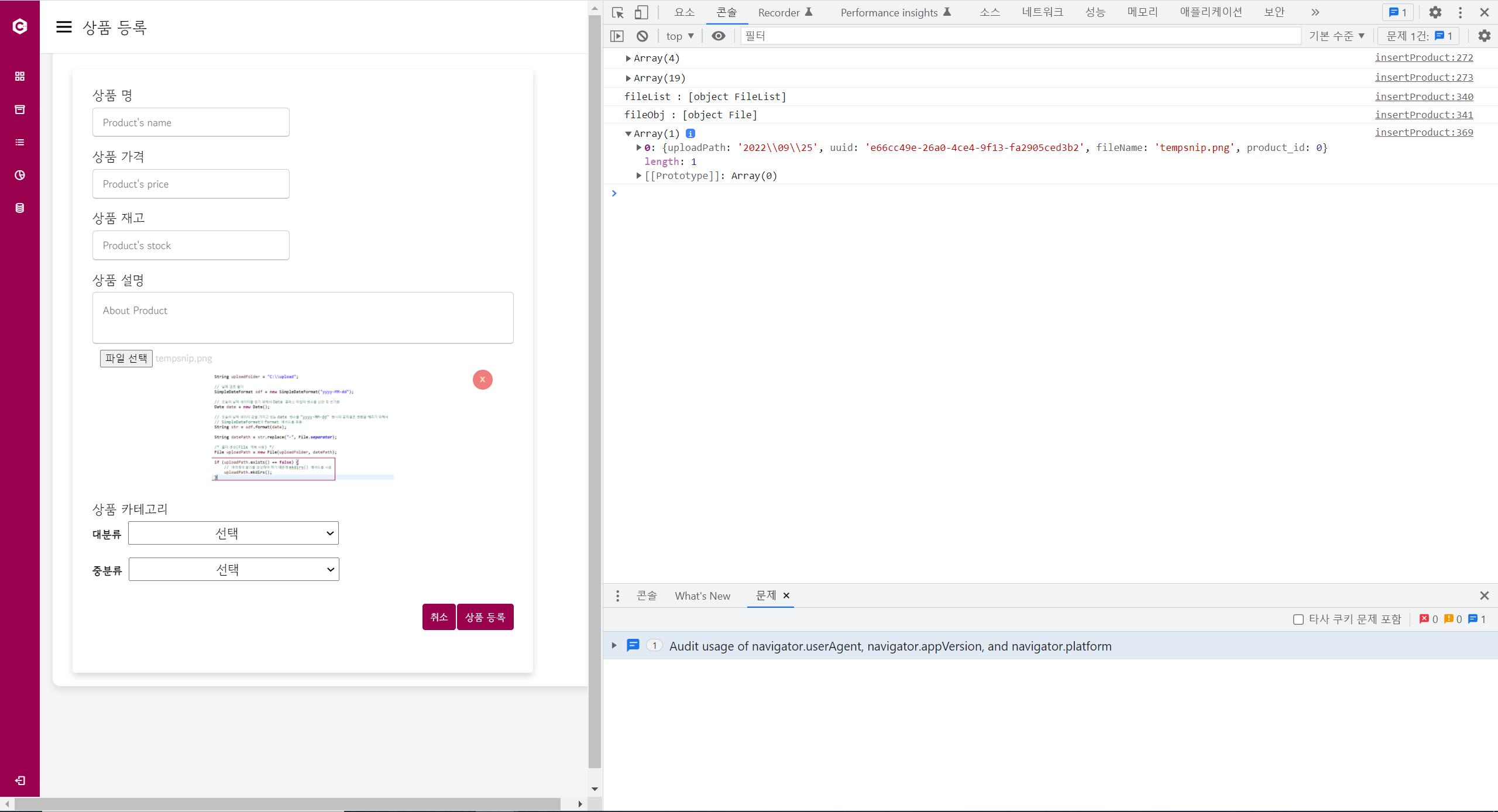Open the What's New drawer tab
This screenshot has height=812, width=1498.
click(702, 596)
